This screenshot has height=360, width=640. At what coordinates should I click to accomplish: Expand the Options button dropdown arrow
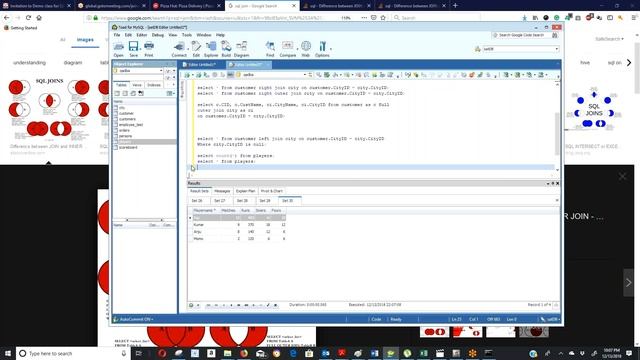[331, 49]
